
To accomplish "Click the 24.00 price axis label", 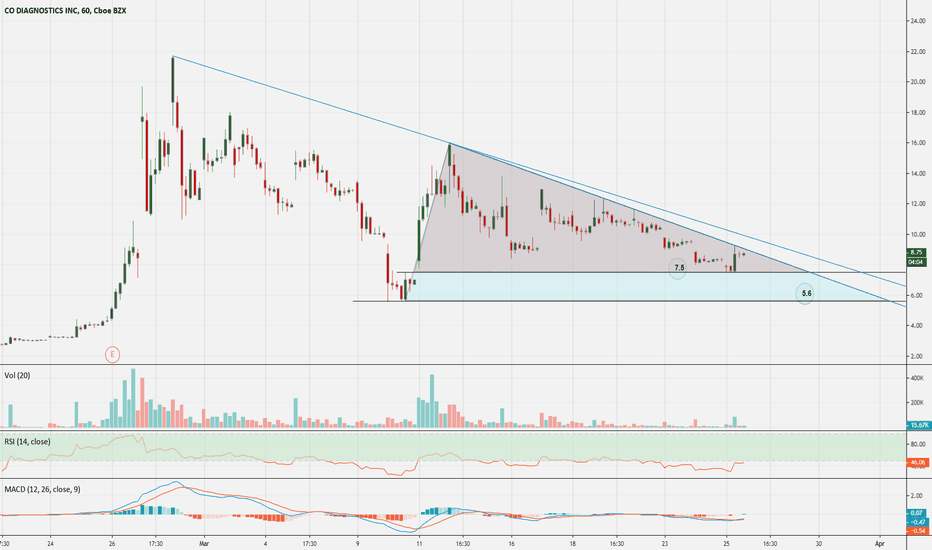I will click(918, 21).
